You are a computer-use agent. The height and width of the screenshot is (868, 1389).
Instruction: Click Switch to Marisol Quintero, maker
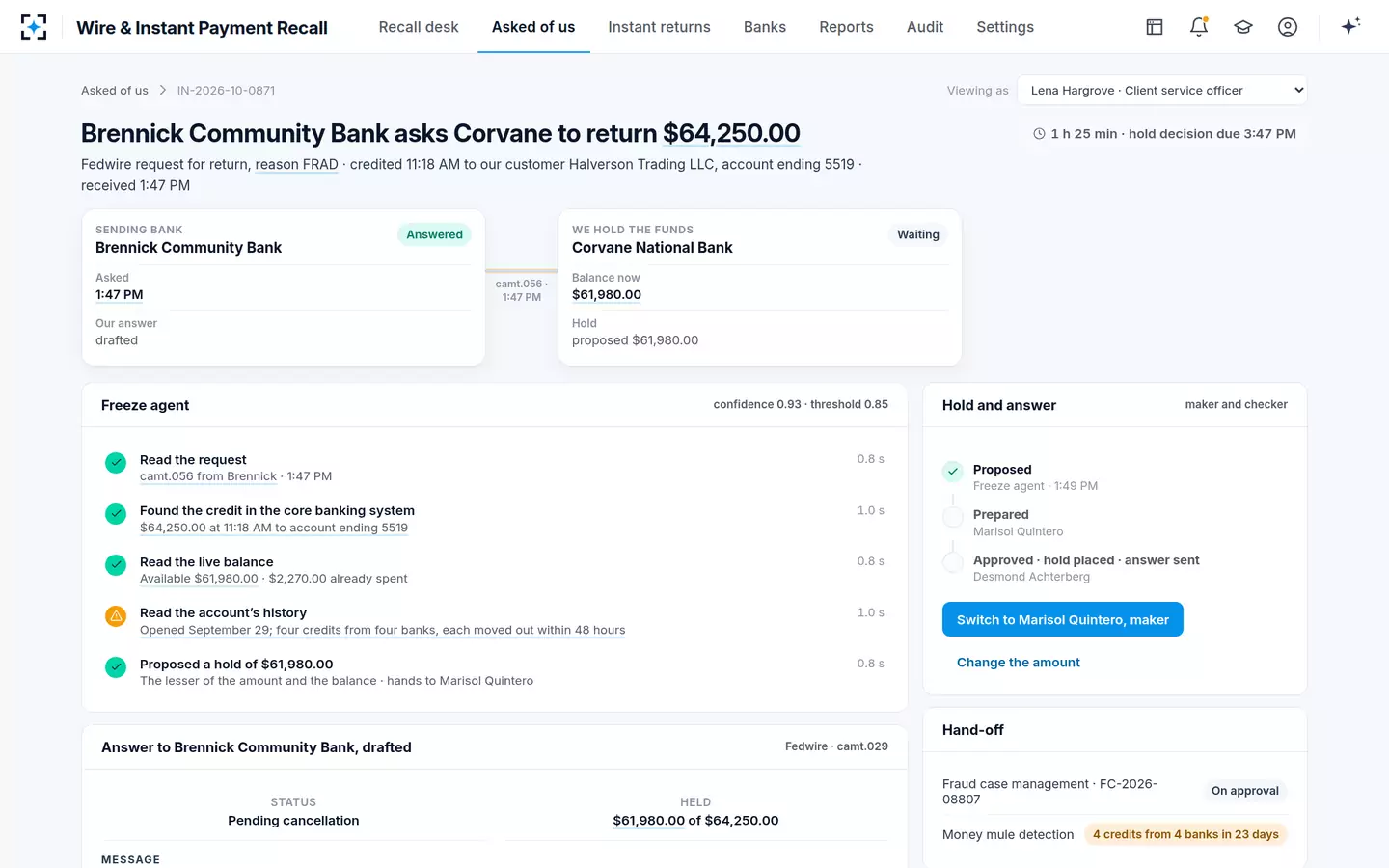click(1063, 619)
